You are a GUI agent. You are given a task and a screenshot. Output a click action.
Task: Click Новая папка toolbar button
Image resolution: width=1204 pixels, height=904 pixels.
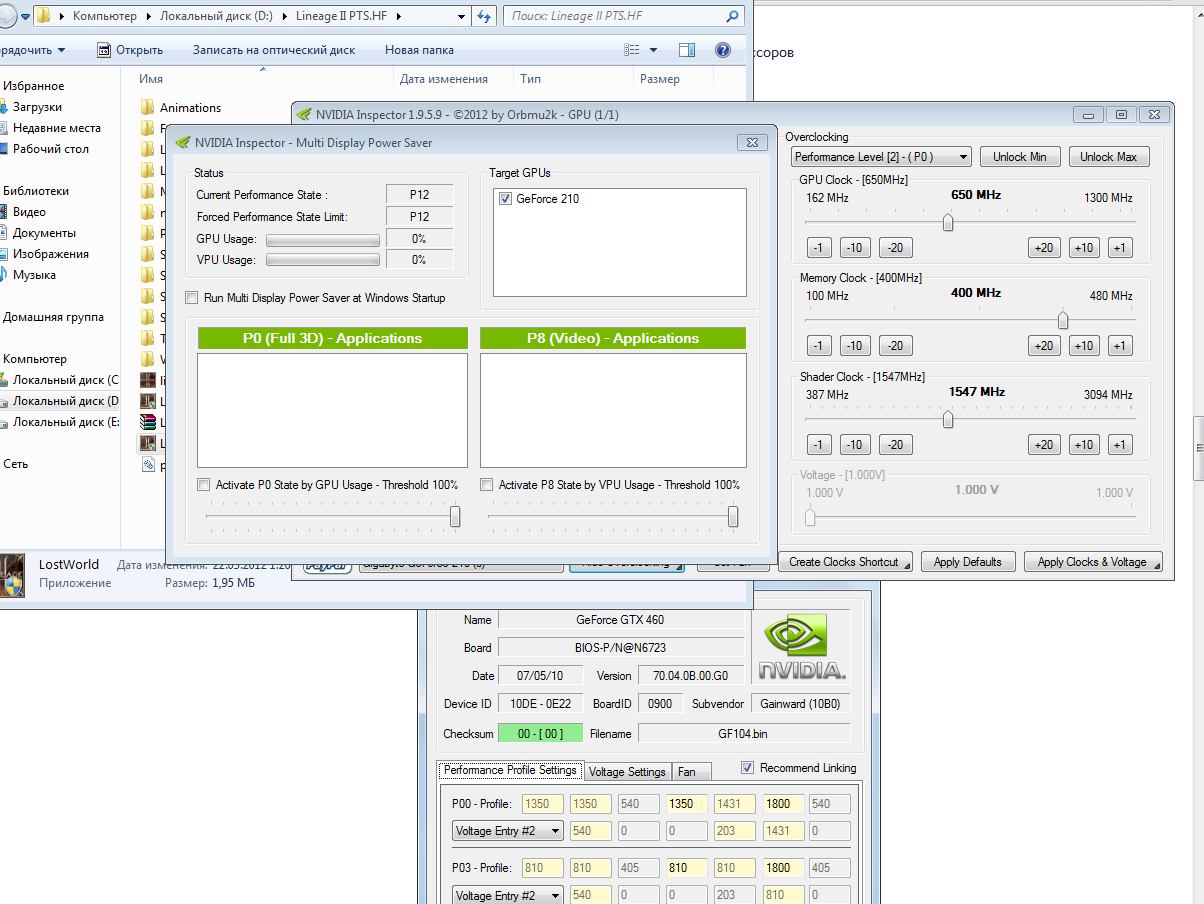point(419,50)
